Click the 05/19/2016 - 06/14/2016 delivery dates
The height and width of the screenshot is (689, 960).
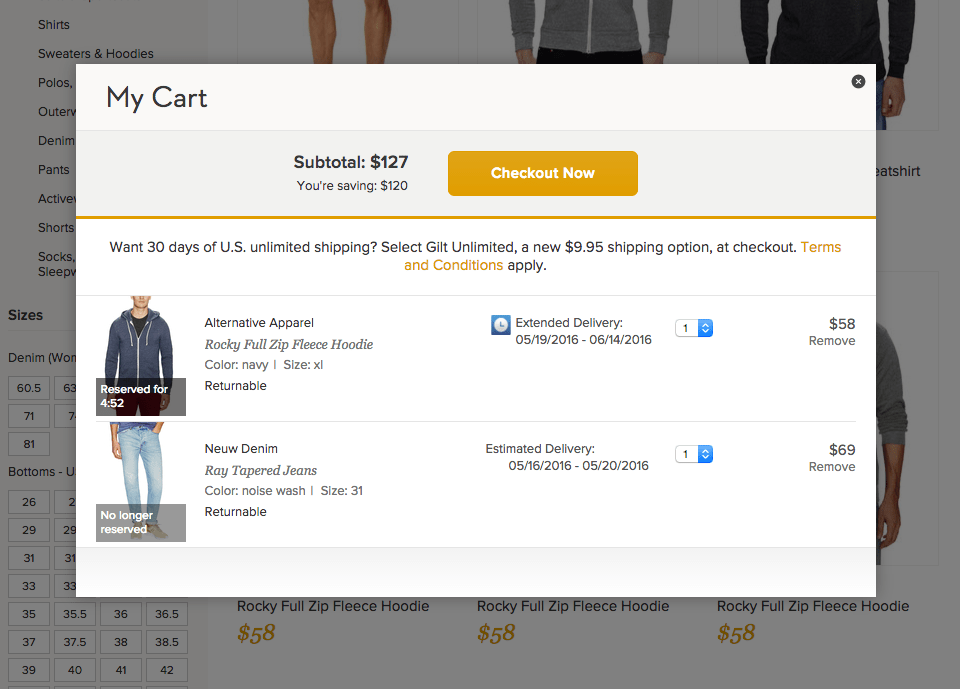click(583, 340)
